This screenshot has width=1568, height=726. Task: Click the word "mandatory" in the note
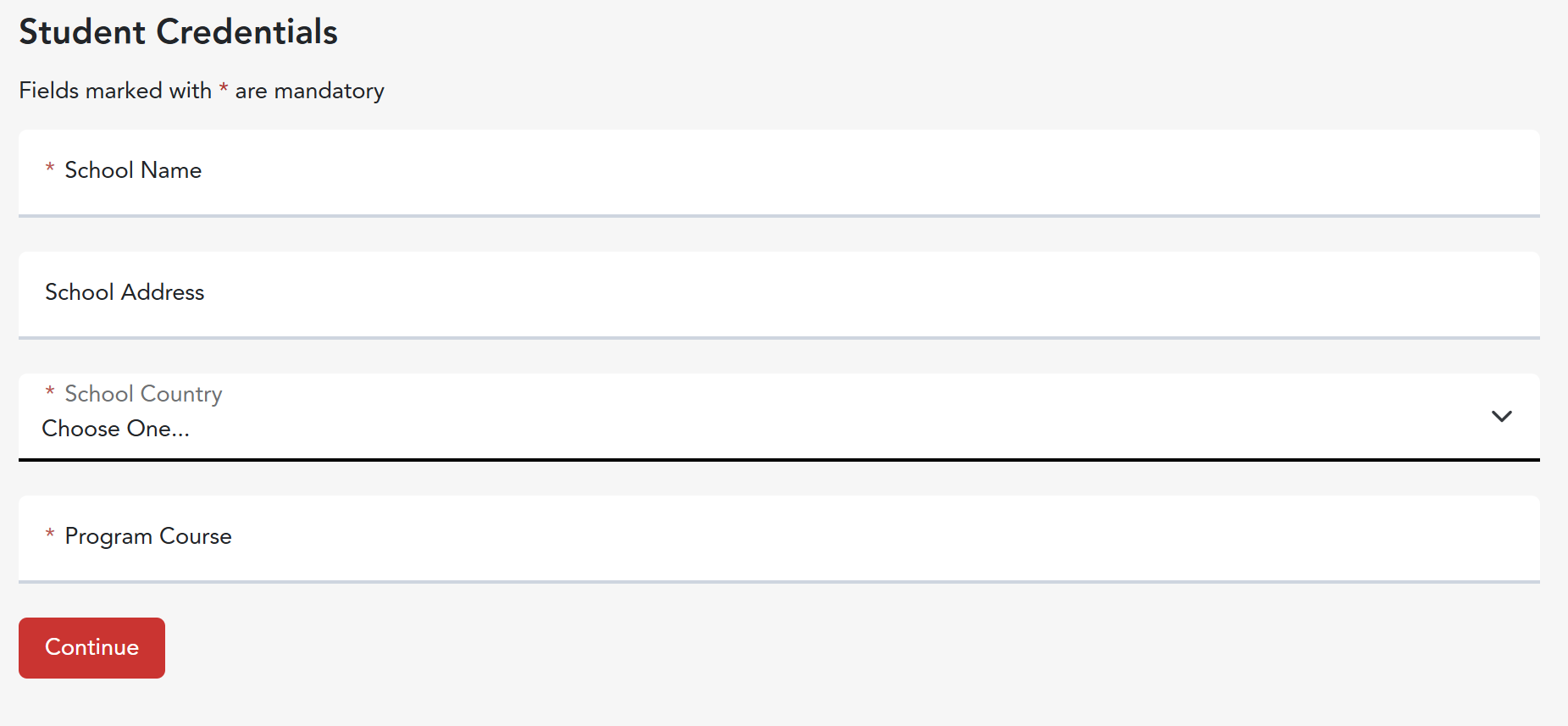tap(329, 91)
